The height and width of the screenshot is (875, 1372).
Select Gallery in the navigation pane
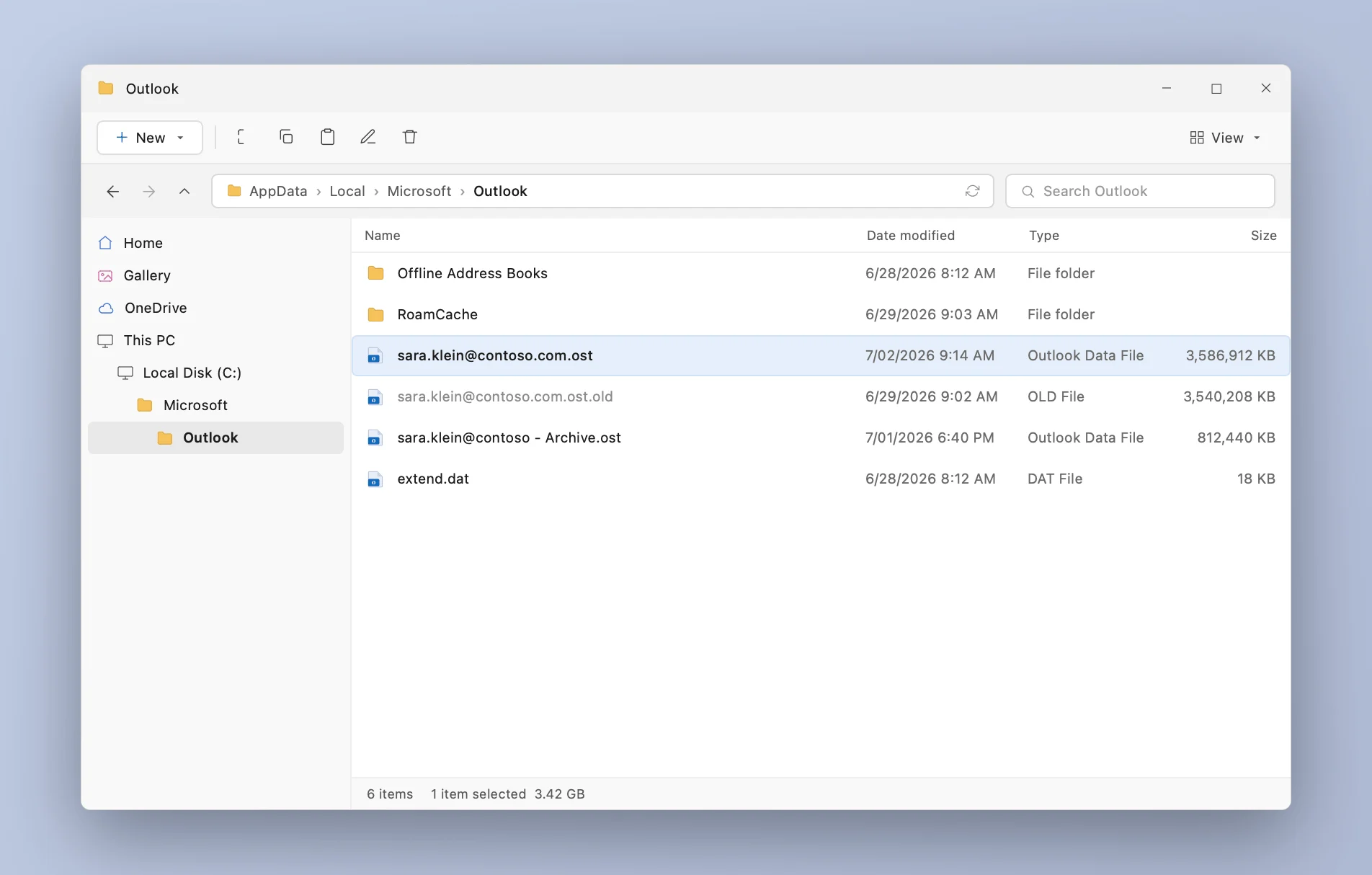tap(215, 275)
